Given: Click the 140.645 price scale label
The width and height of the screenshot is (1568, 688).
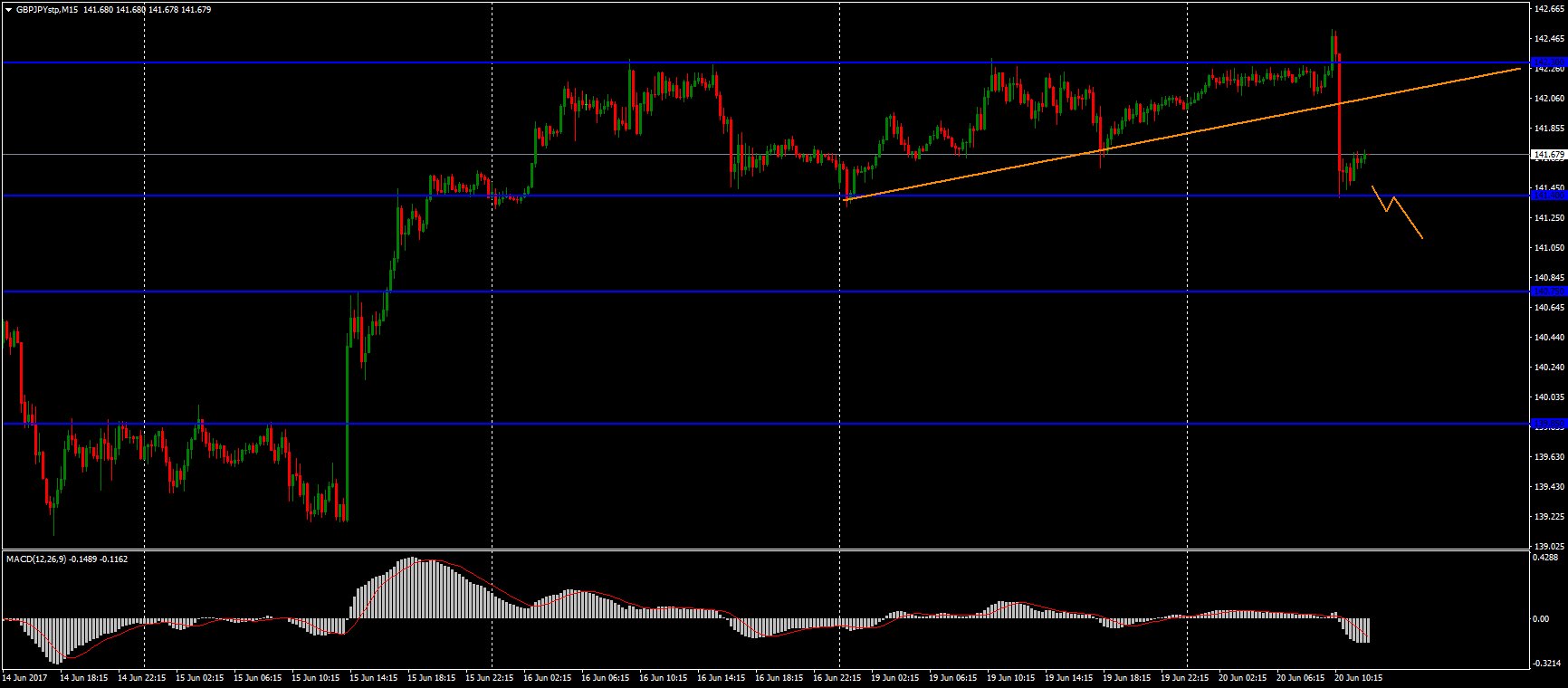Looking at the screenshot, I should click(x=1550, y=308).
